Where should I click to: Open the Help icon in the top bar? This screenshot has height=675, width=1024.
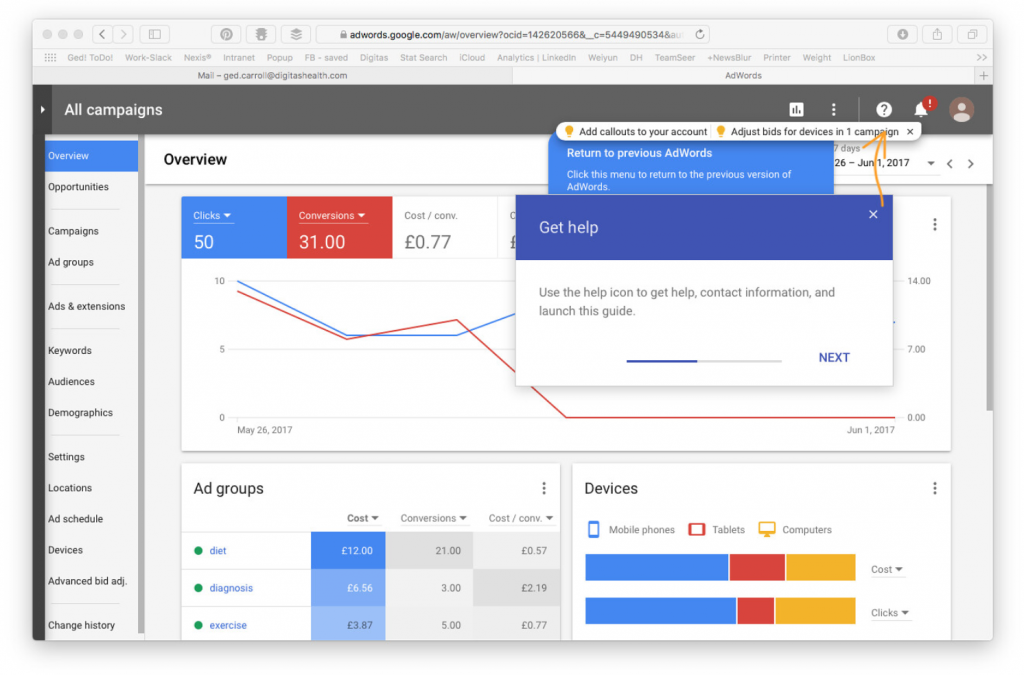tap(884, 109)
